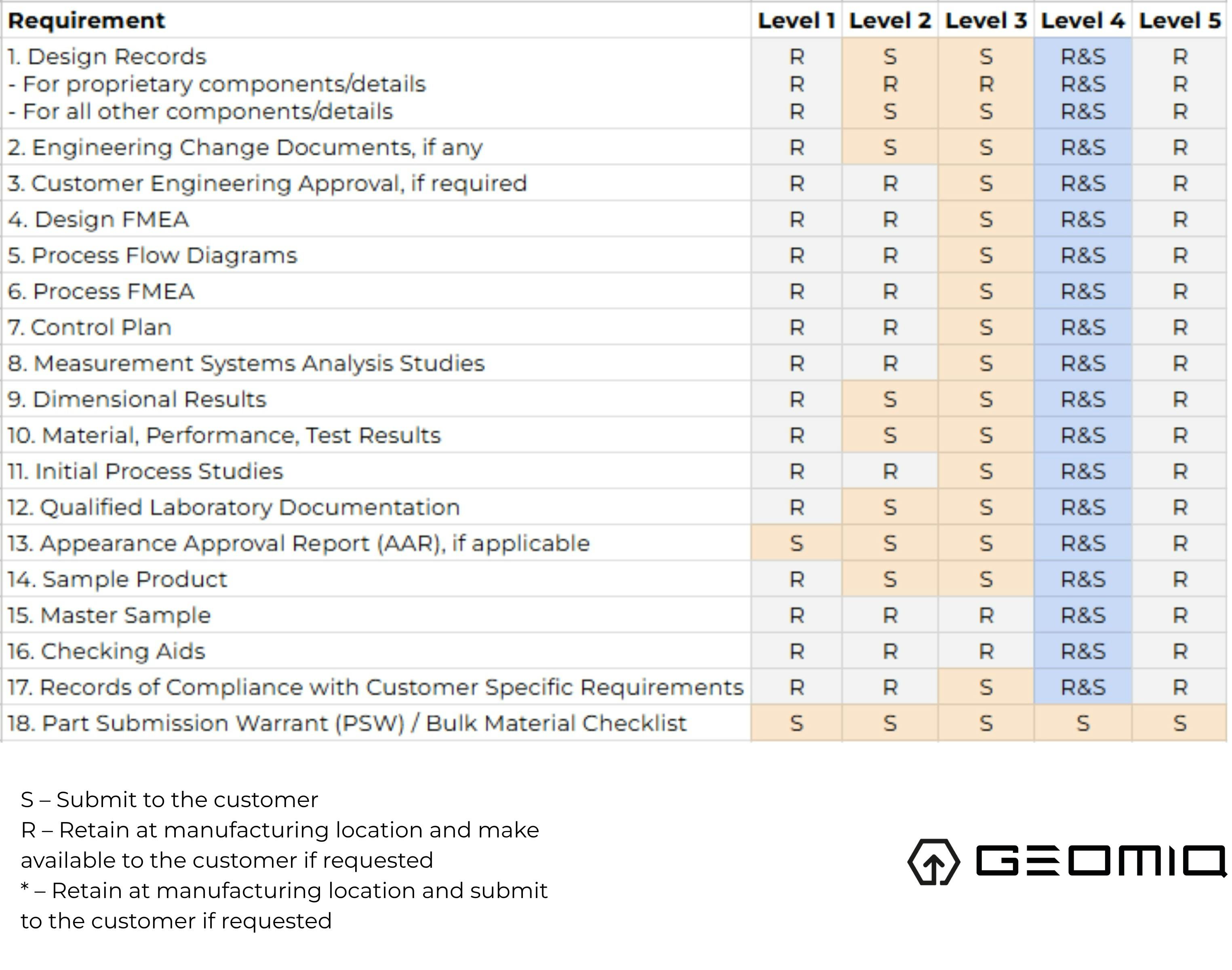Select the Level 5 cell for Part Submission Warrant
Viewport: 1232px width, 970px height.
(x=1180, y=723)
